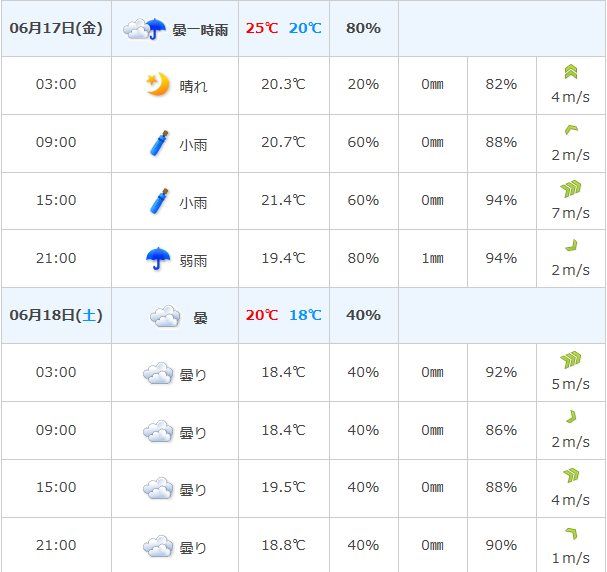Click the cloud icon at 21:00 on June 18
Screen dimensions: 607x572
click(x=158, y=546)
